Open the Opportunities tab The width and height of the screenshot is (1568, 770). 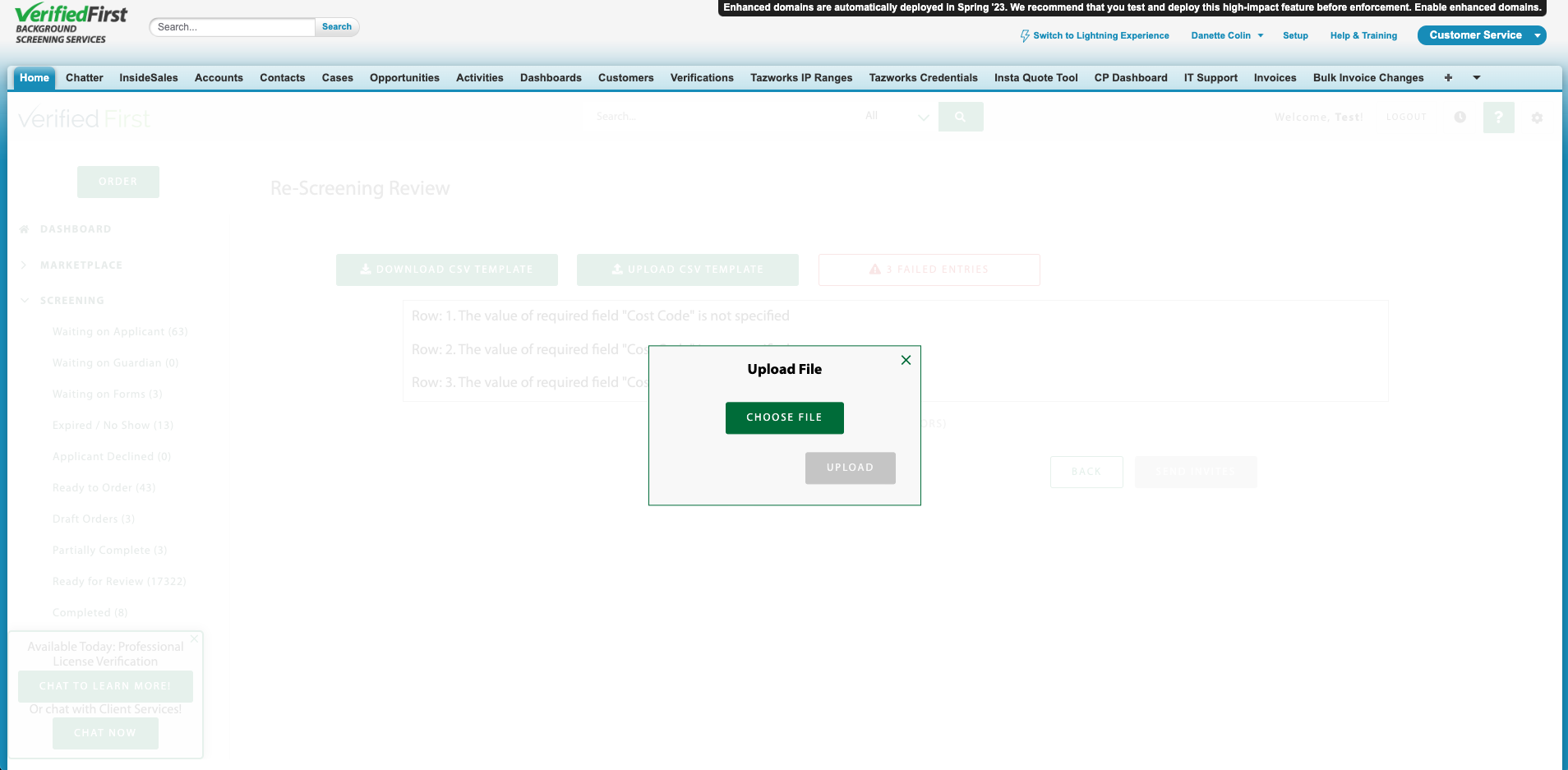tap(404, 78)
